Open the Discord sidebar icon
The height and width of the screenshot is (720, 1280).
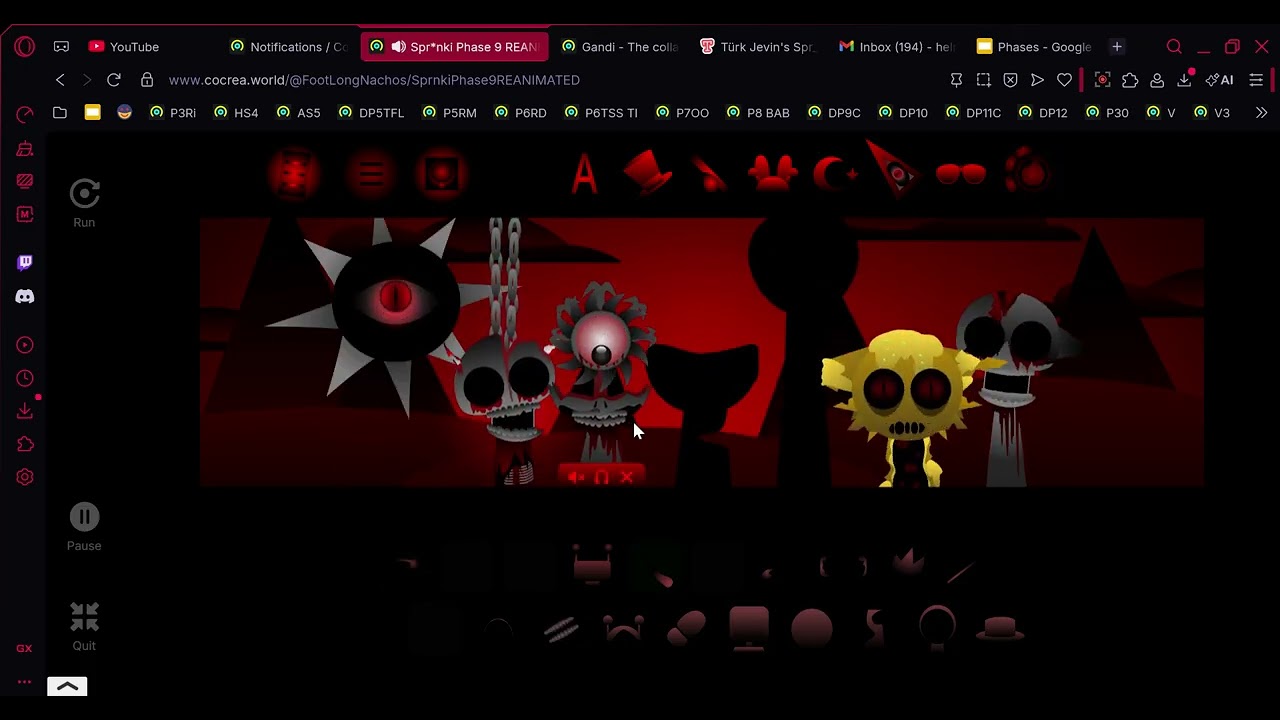click(25, 297)
